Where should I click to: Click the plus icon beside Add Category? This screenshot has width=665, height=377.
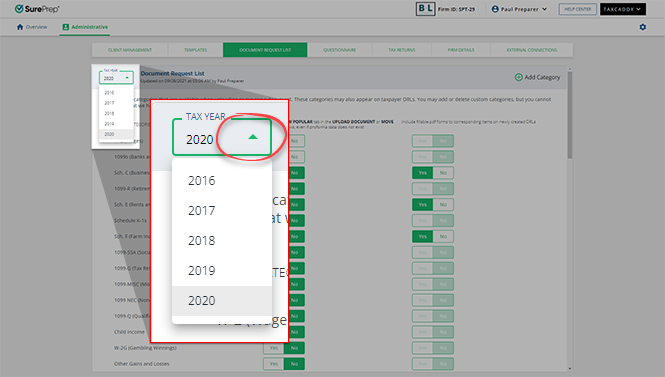[518, 77]
